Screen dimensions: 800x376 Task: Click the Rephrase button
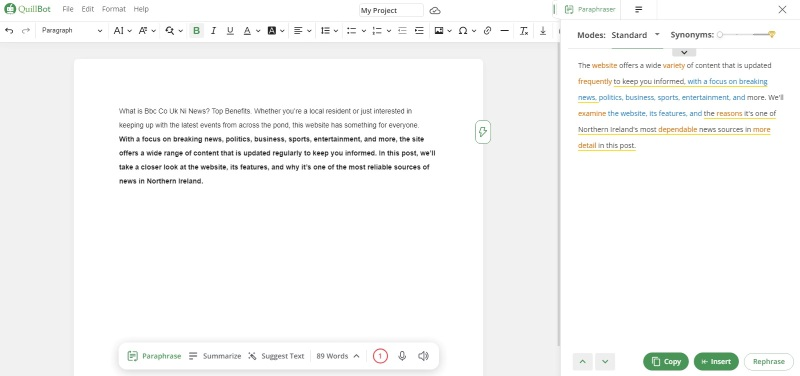[769, 362]
